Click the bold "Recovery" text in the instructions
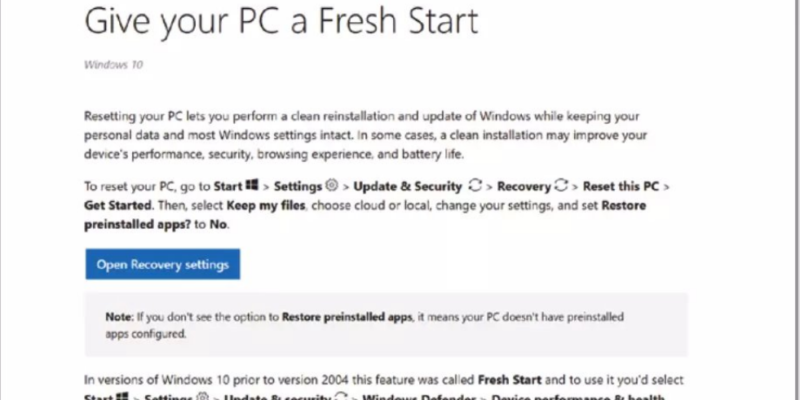The height and width of the screenshot is (400, 800). point(523,186)
